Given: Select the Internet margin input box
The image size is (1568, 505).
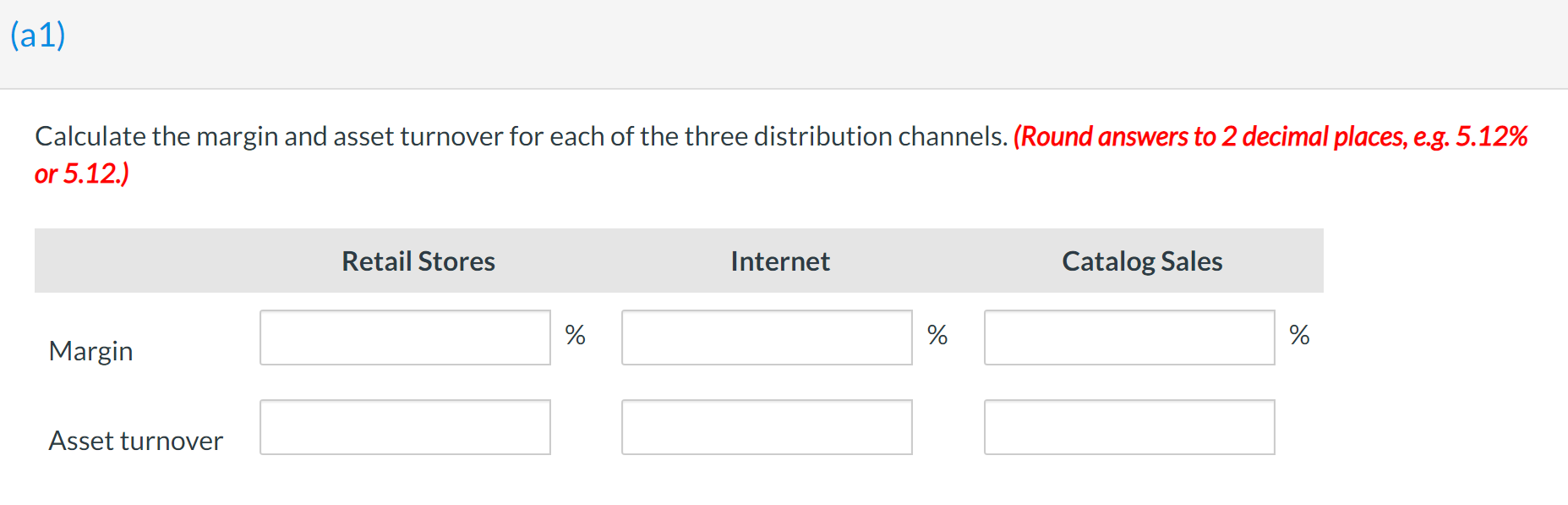Looking at the screenshot, I should coord(767,338).
